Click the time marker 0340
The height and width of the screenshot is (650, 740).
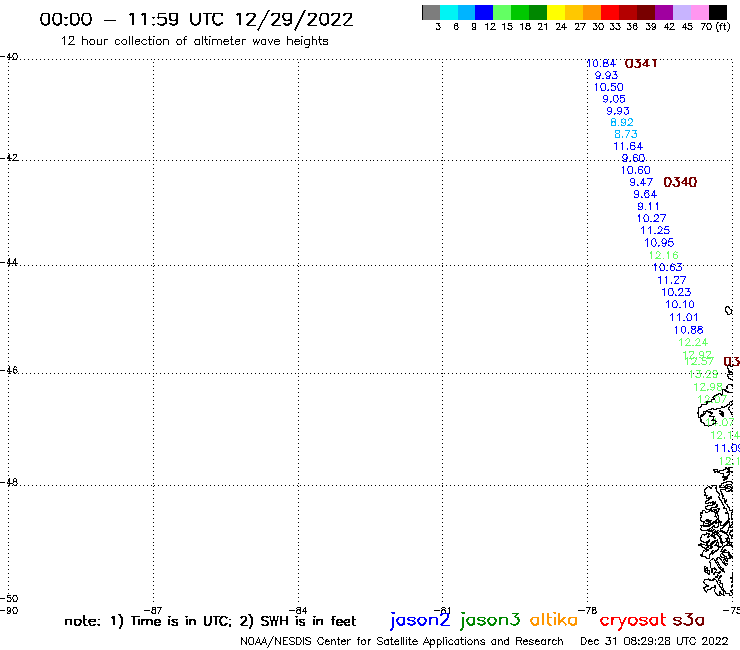(680, 182)
